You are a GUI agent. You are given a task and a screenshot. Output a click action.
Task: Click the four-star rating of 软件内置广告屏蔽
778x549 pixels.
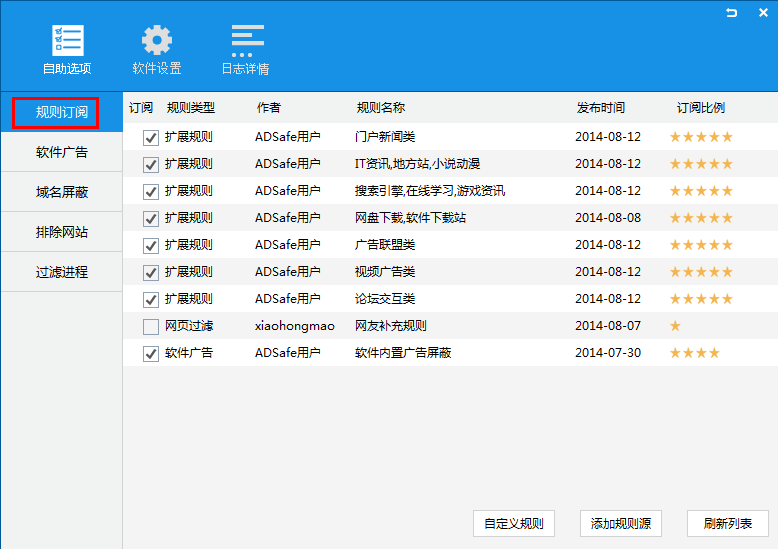695,353
